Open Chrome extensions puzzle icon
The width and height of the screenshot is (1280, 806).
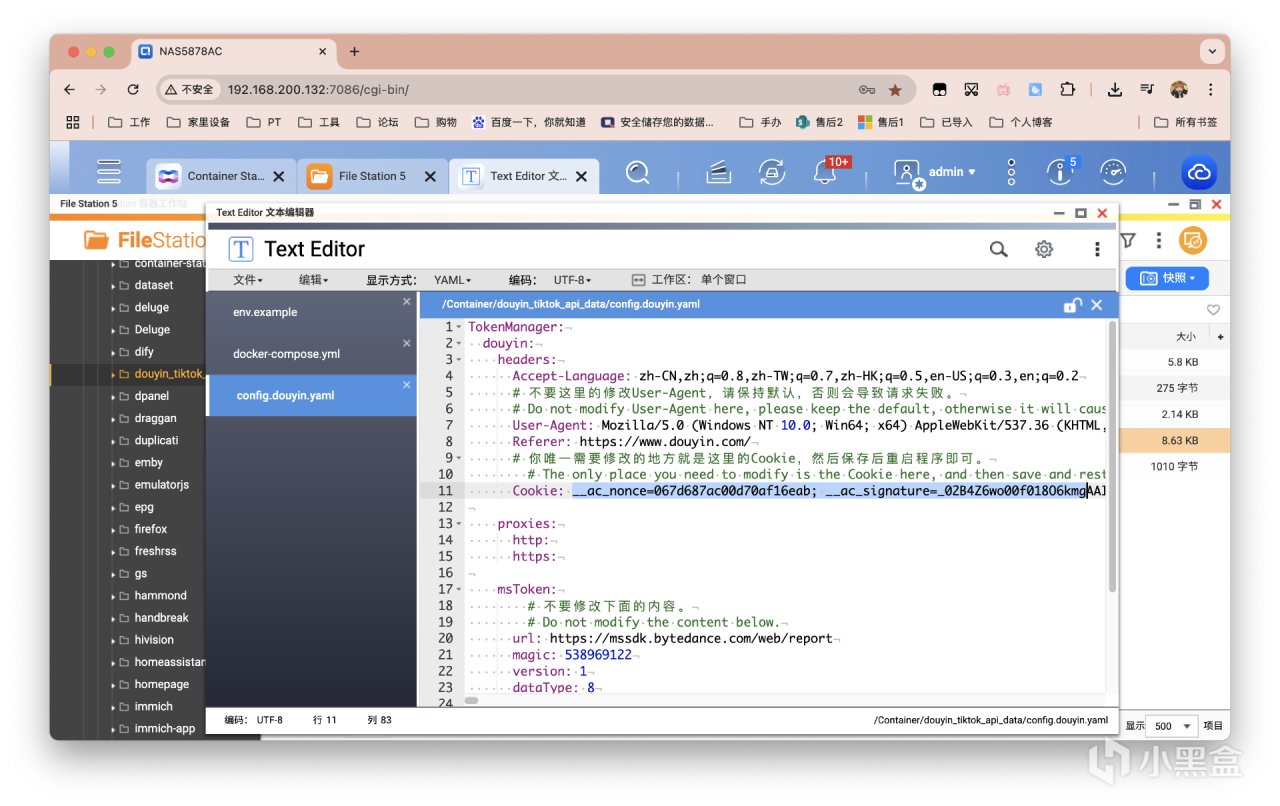pos(1067,90)
